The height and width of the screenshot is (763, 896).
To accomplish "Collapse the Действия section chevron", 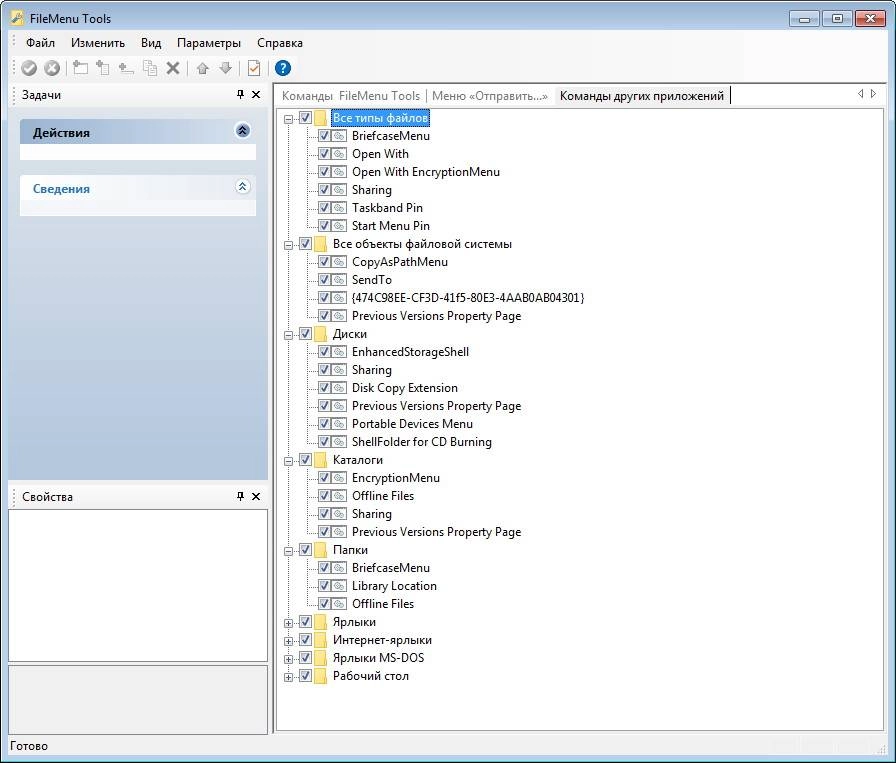I will [242, 131].
